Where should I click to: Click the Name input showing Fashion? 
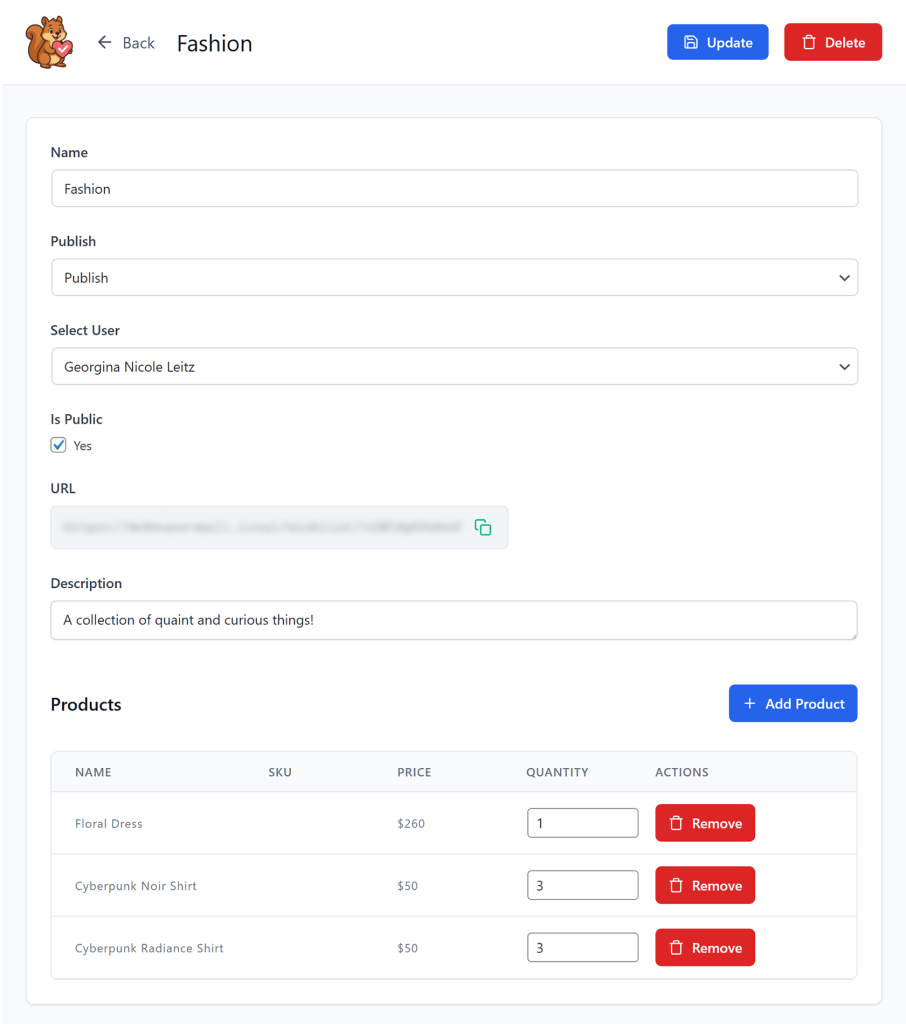coord(454,188)
